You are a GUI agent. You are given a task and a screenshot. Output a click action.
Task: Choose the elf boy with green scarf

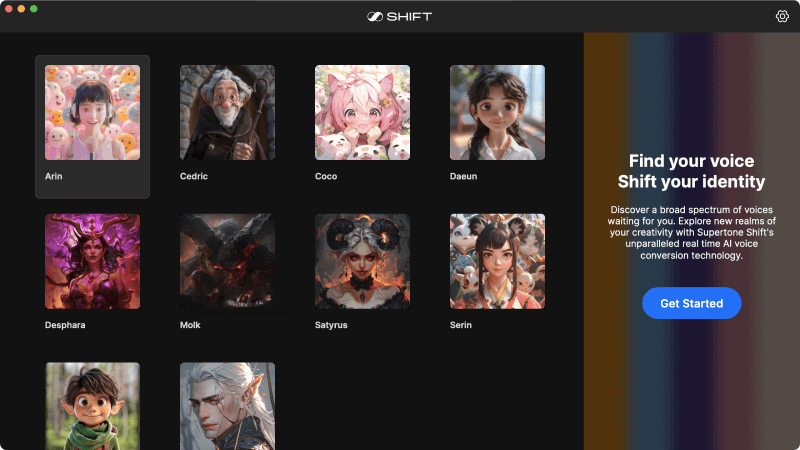[92, 405]
